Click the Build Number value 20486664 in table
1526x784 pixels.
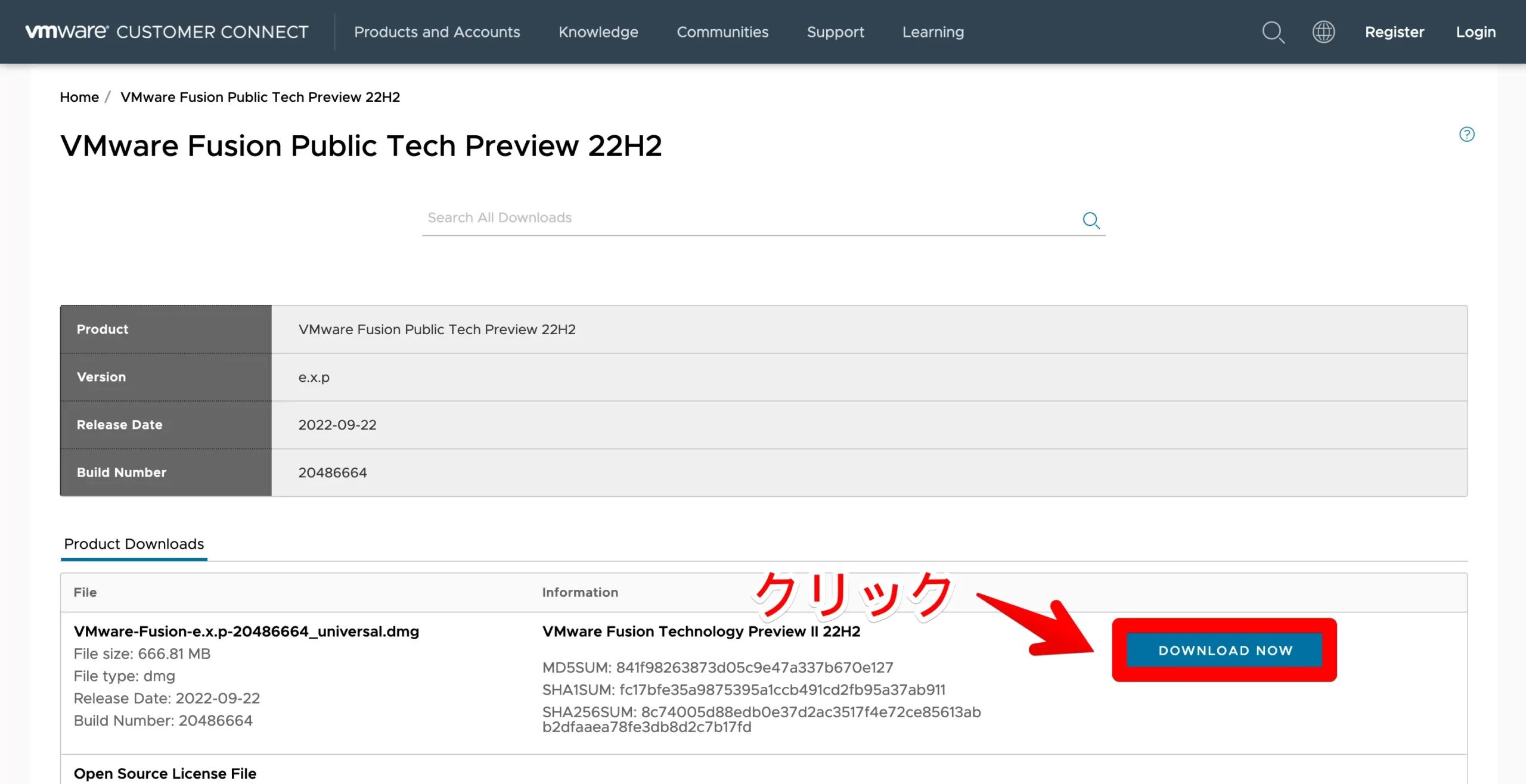[333, 472]
